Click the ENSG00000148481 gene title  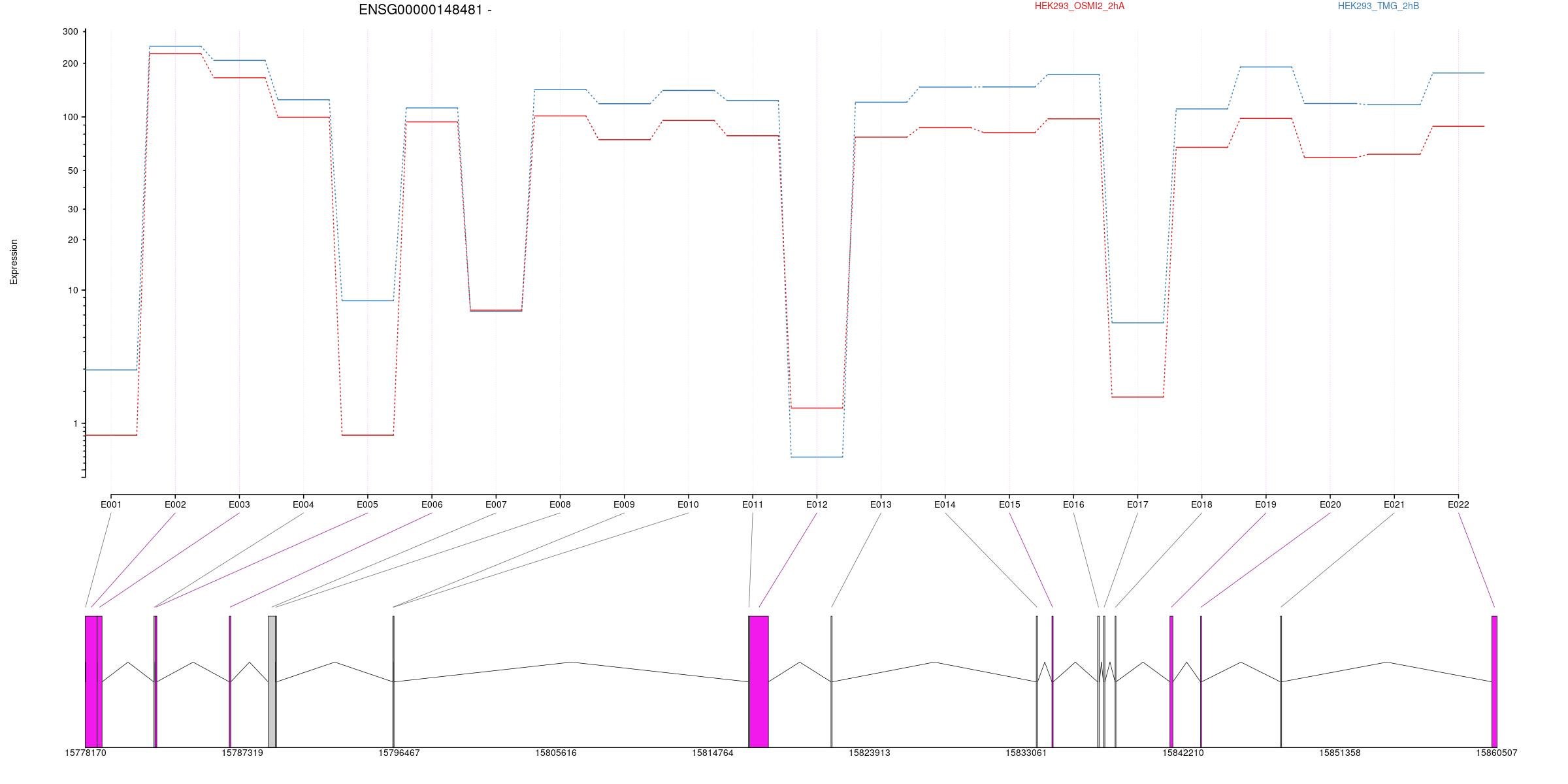pos(425,10)
